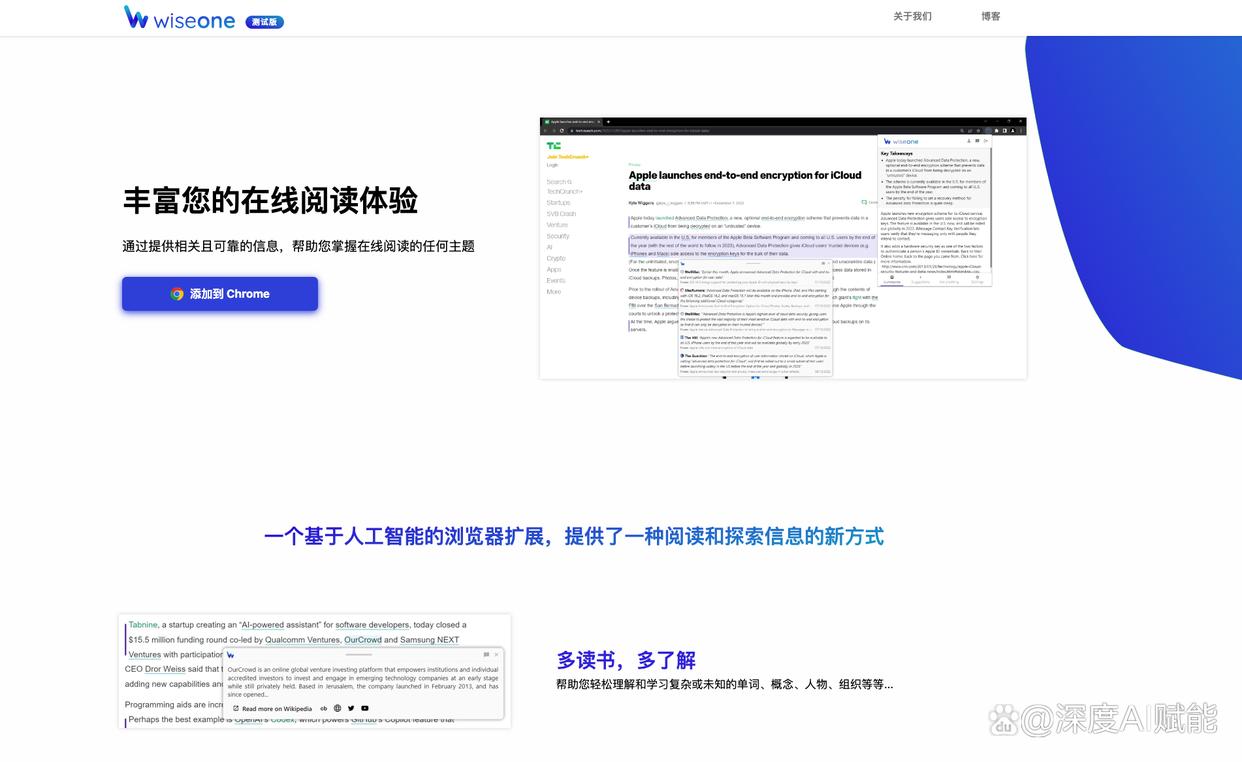The height and width of the screenshot is (762, 1242).
Task: Click Events in the demo sidebar
Action: (x=556, y=281)
